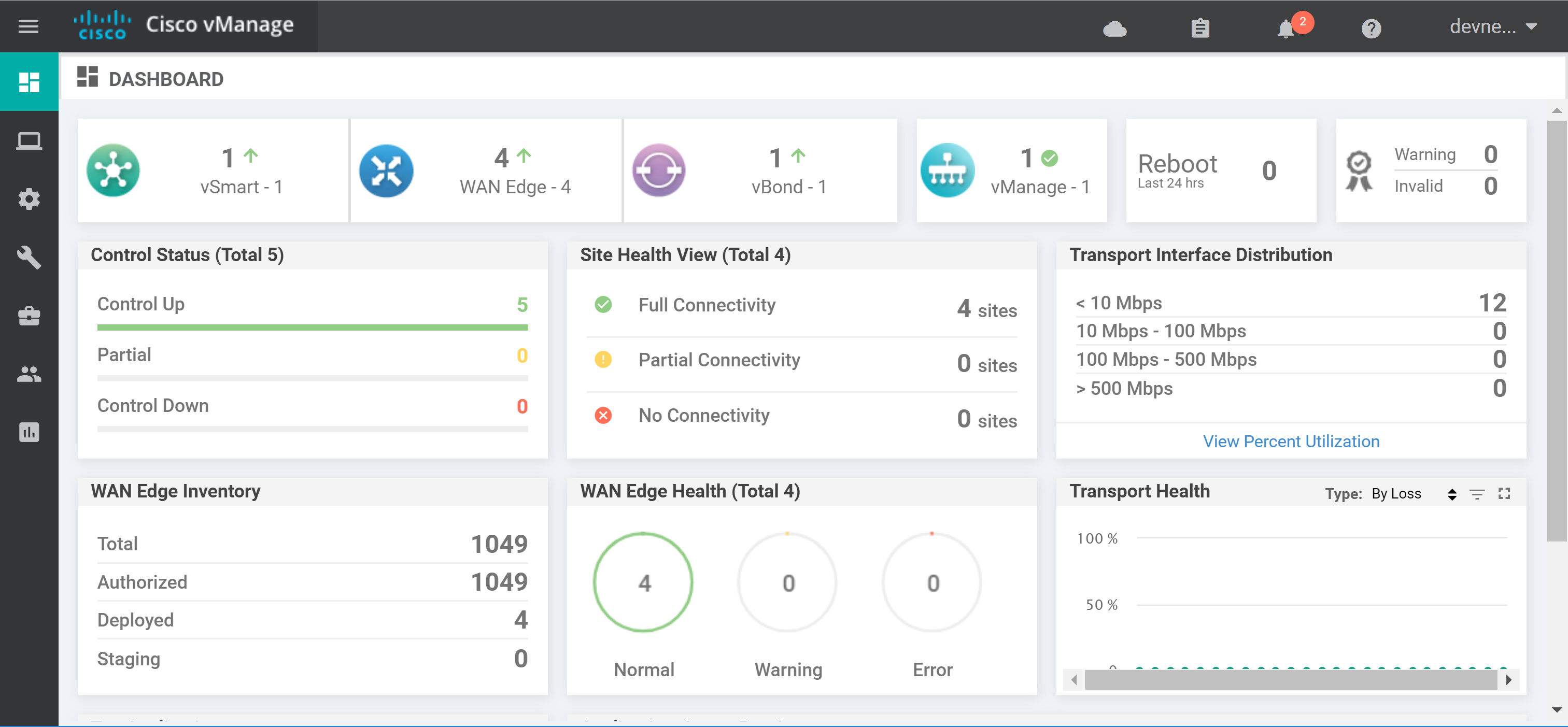
Task: Click the Partial Connectivity yellow warning icon
Action: (603, 360)
